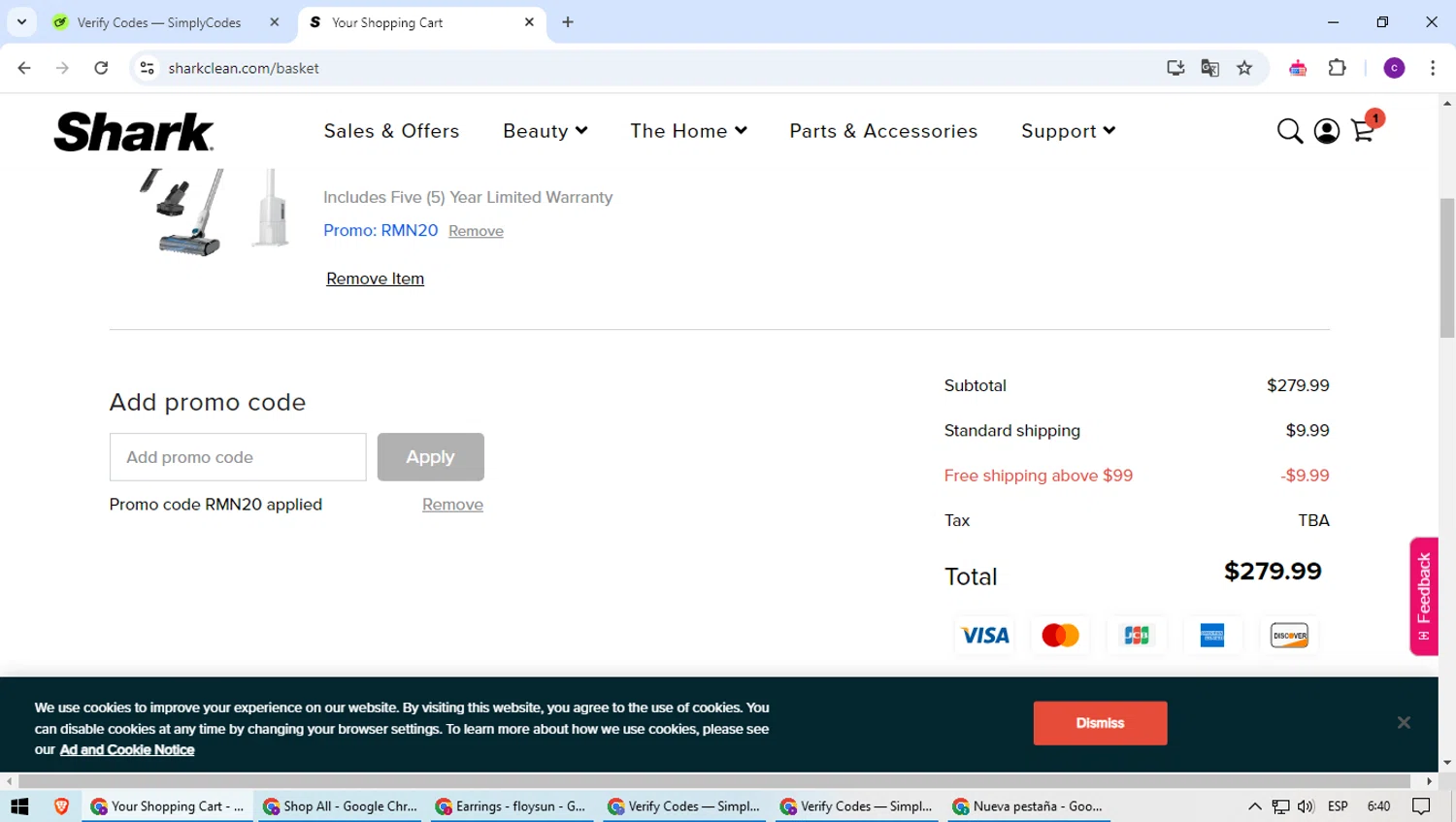Open the taskbar notification center icon
Viewport: 1456px width, 822px height.
[1421, 806]
